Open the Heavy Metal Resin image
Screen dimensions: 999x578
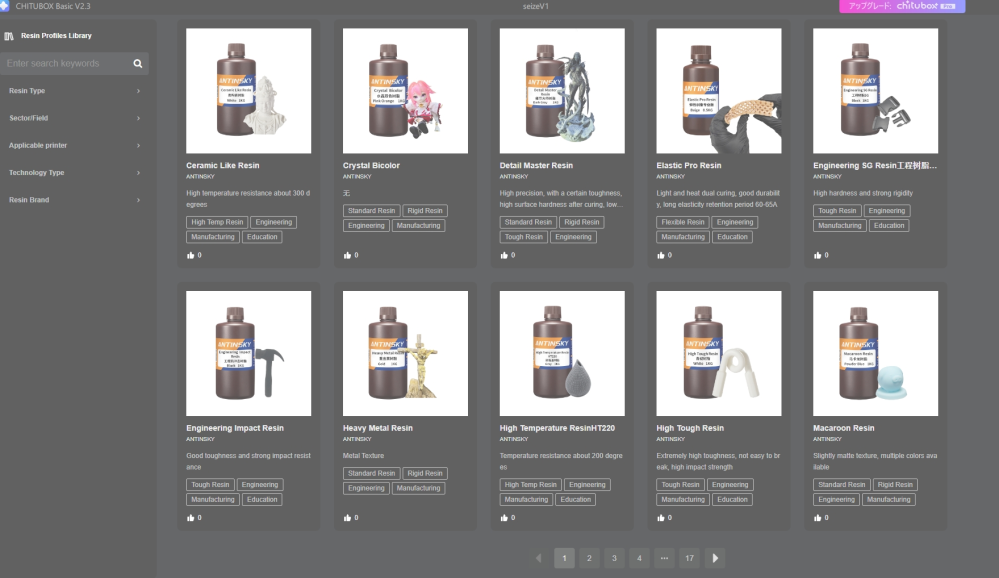(405, 354)
